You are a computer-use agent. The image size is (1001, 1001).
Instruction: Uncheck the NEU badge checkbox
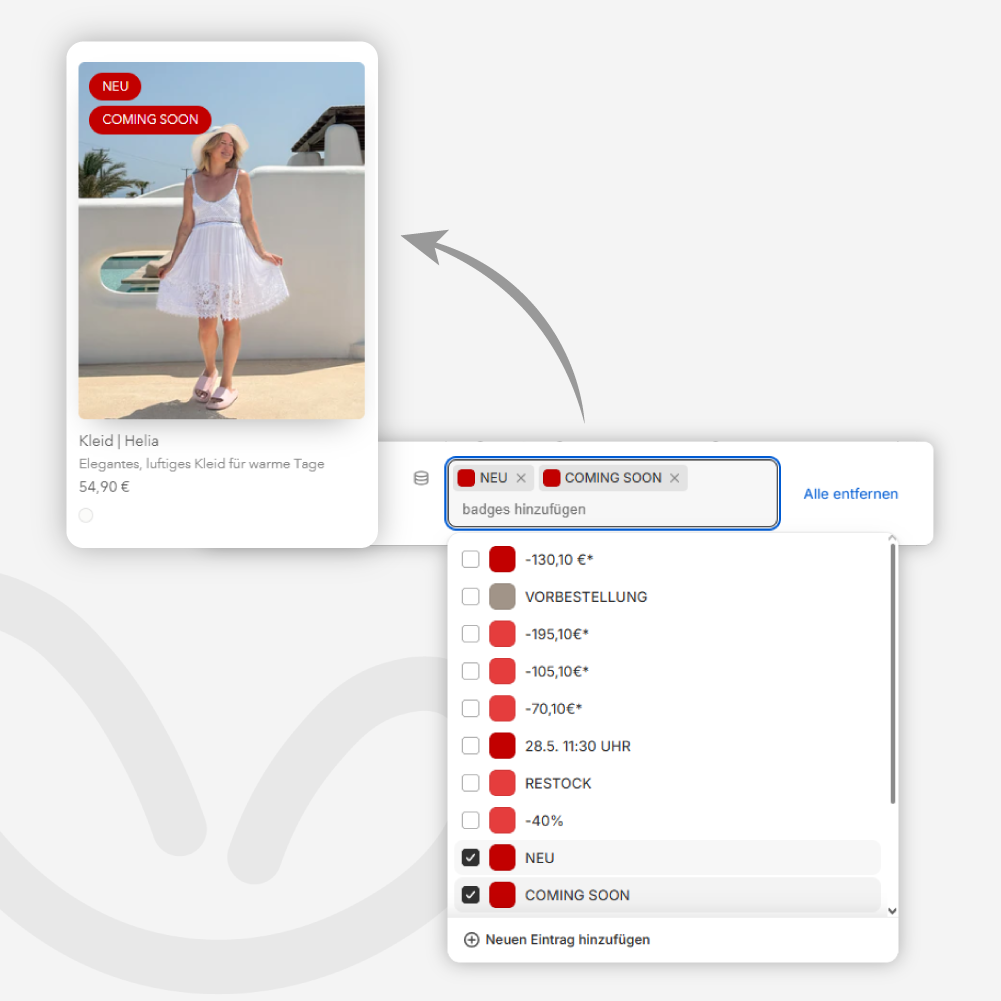[x=470, y=857]
